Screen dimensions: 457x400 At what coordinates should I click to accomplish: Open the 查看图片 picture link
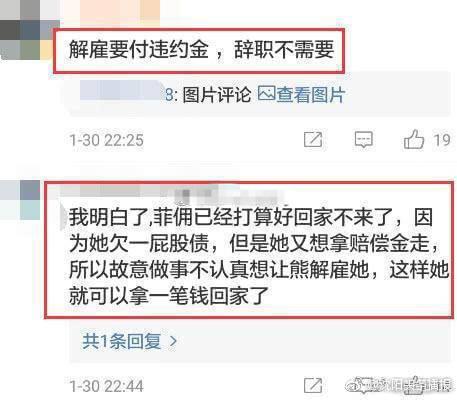[311, 95]
